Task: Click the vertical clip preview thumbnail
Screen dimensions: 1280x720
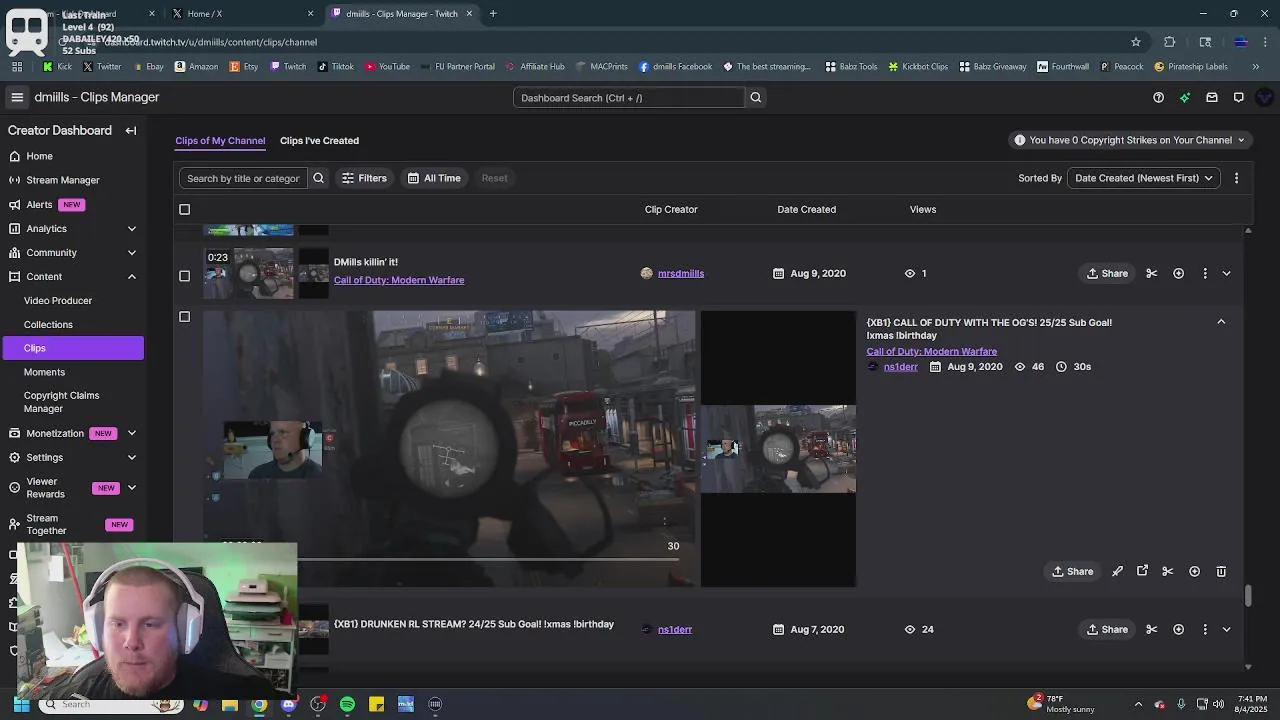Action: pos(778,448)
